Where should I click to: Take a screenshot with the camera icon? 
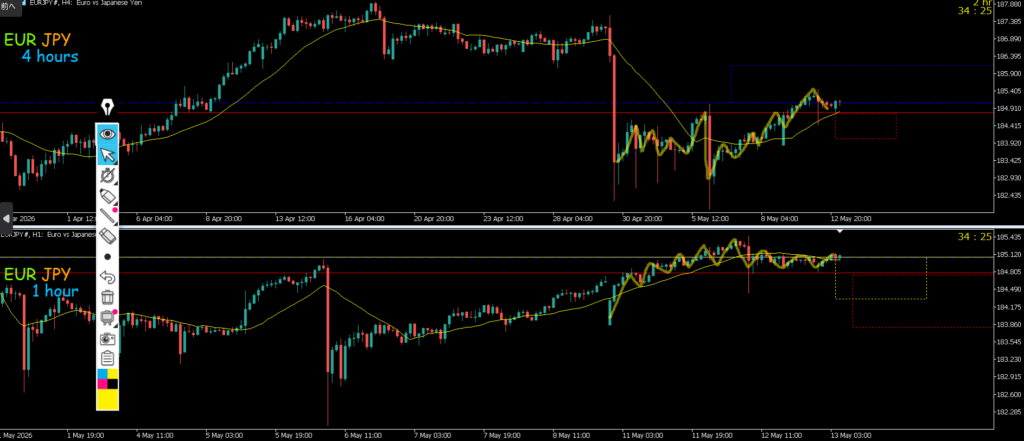click(108, 338)
